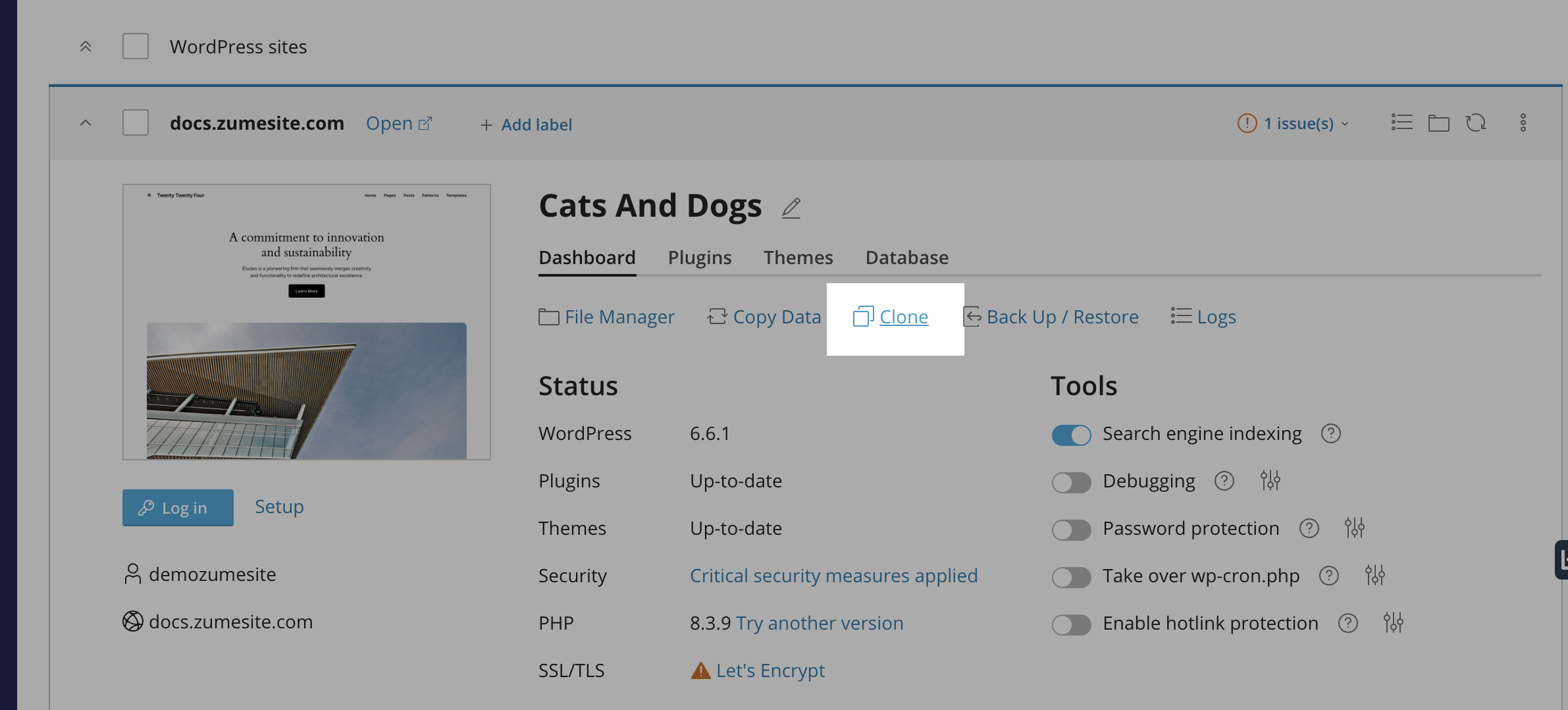Enable the Debugging toggle
The image size is (1568, 710).
click(1071, 482)
